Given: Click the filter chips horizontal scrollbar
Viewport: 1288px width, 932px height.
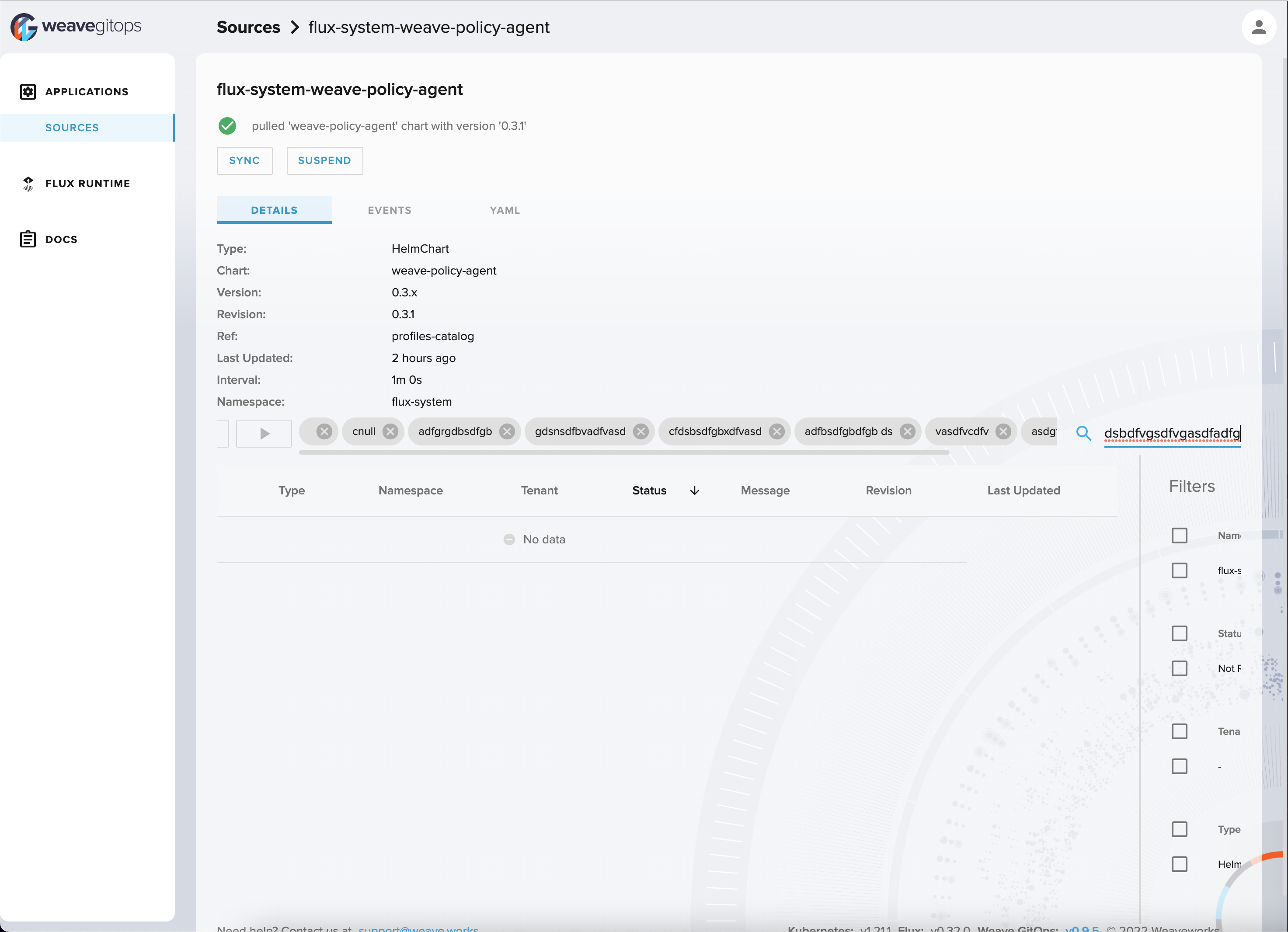Looking at the screenshot, I should [624, 452].
